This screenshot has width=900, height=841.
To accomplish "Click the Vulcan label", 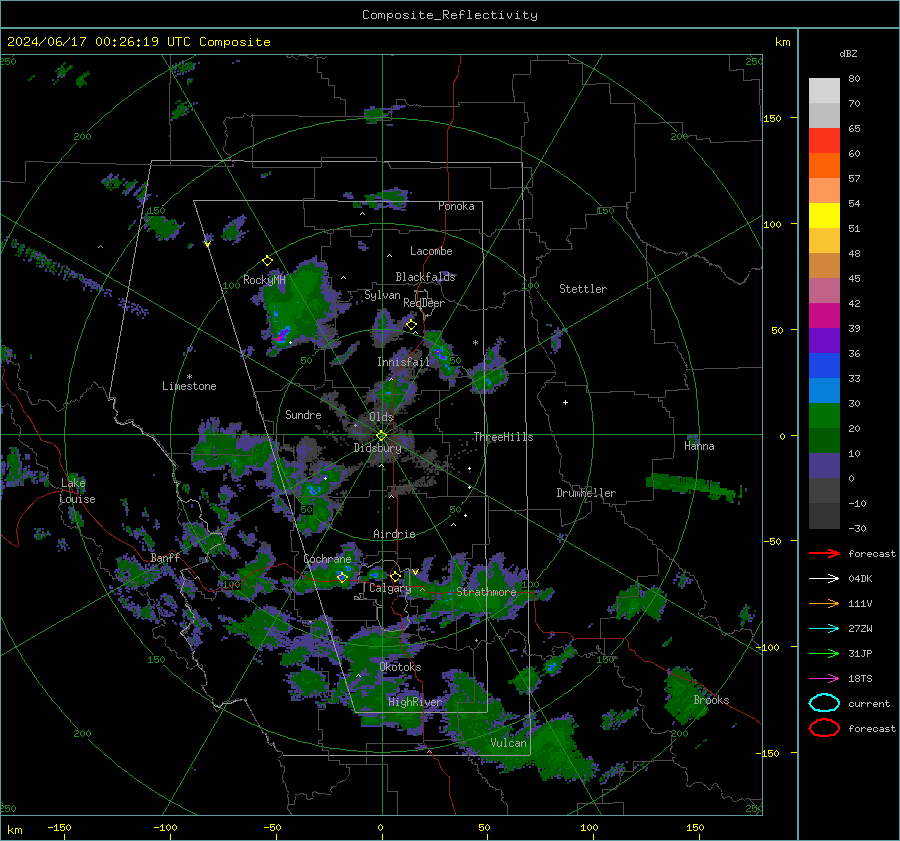I will click(508, 743).
